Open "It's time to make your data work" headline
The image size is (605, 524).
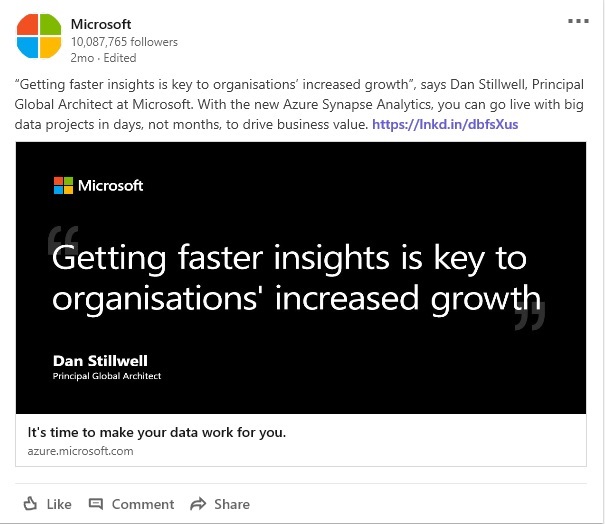[157, 433]
